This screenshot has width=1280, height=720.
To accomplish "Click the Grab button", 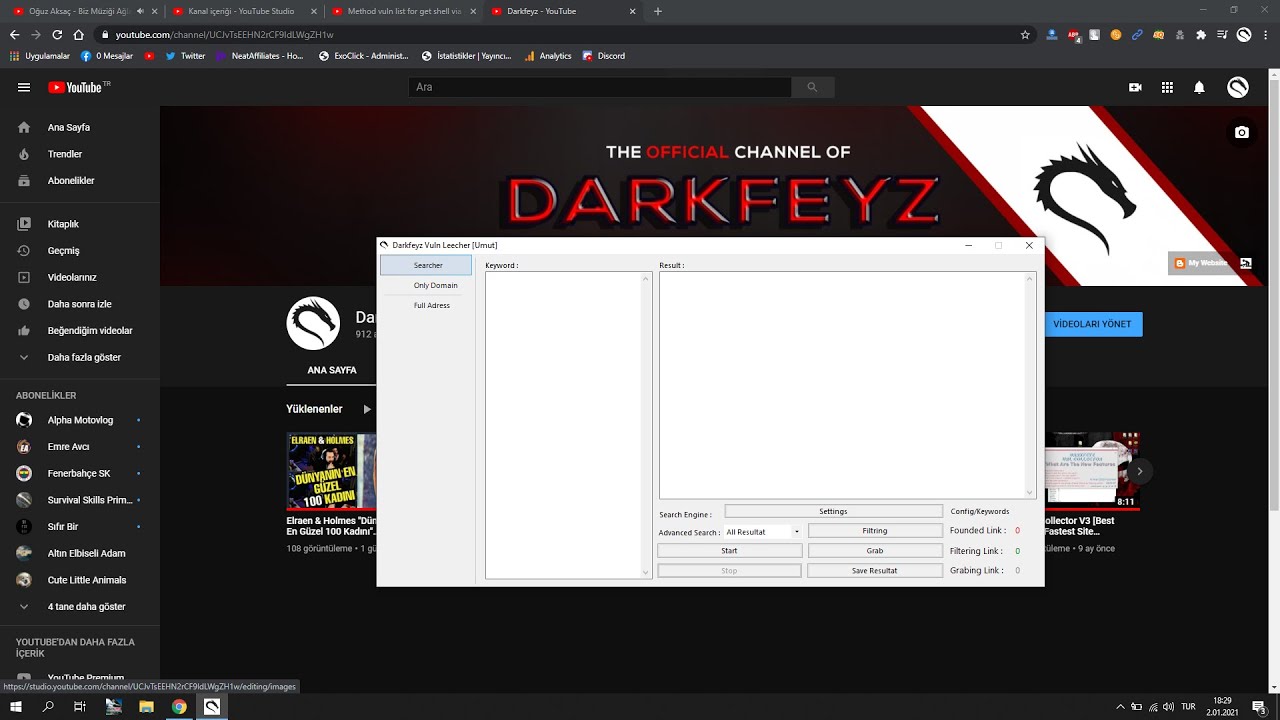I will (x=875, y=551).
